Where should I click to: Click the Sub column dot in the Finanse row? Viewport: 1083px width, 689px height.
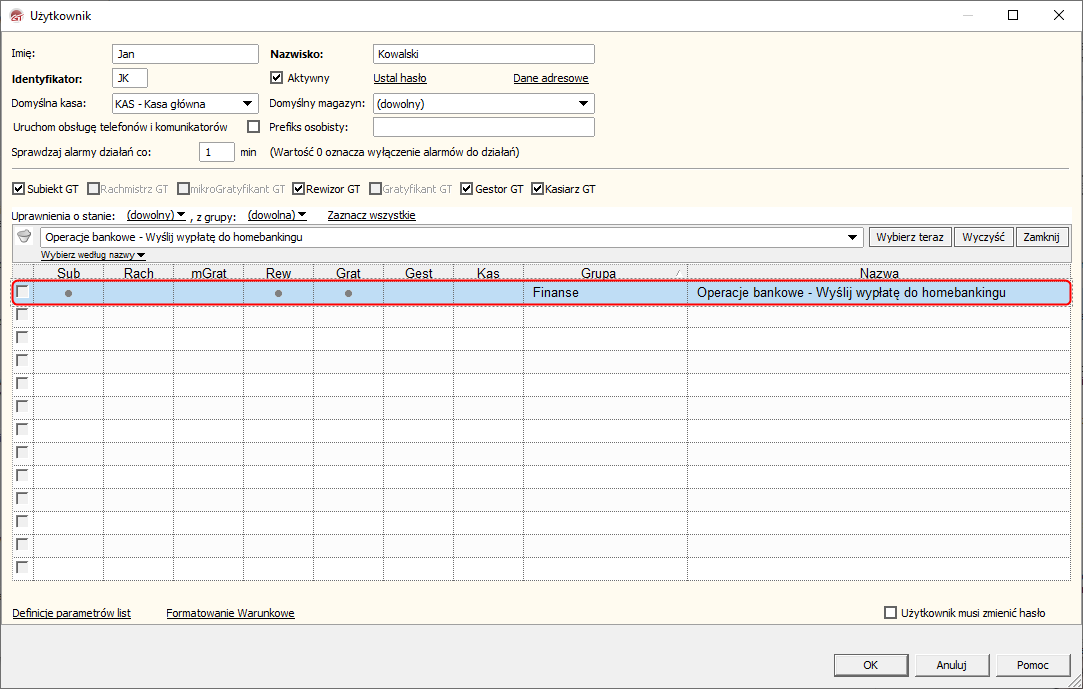68,293
